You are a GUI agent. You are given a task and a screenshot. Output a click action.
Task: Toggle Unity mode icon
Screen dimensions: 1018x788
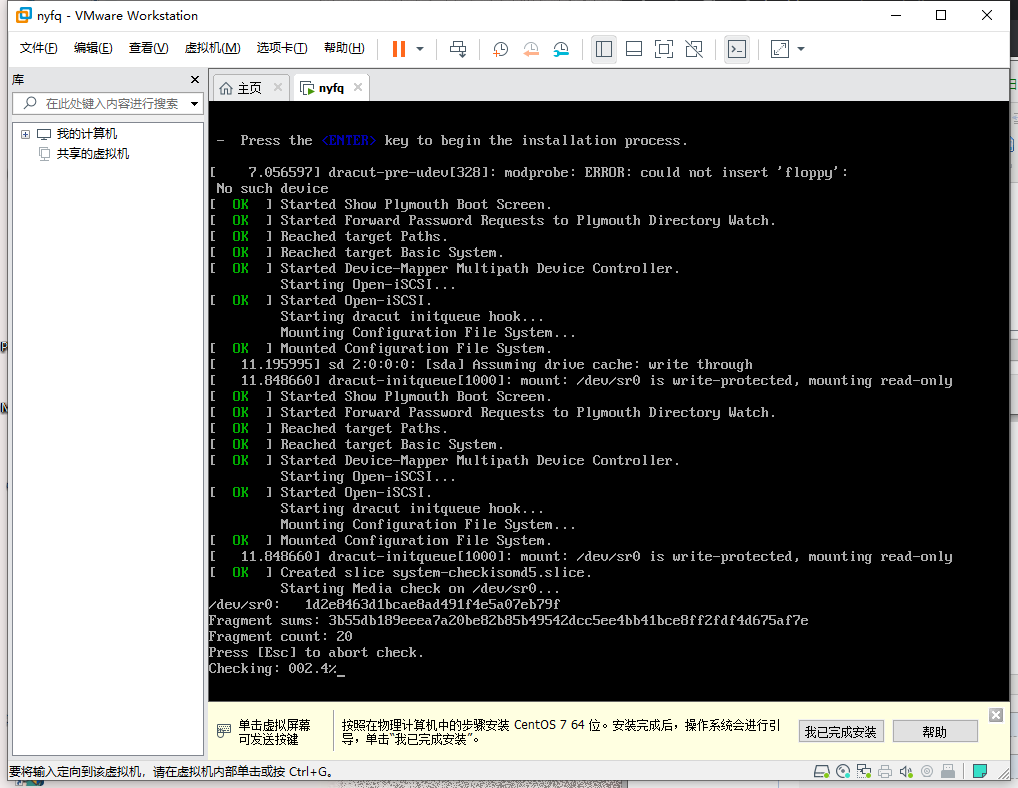click(694, 49)
